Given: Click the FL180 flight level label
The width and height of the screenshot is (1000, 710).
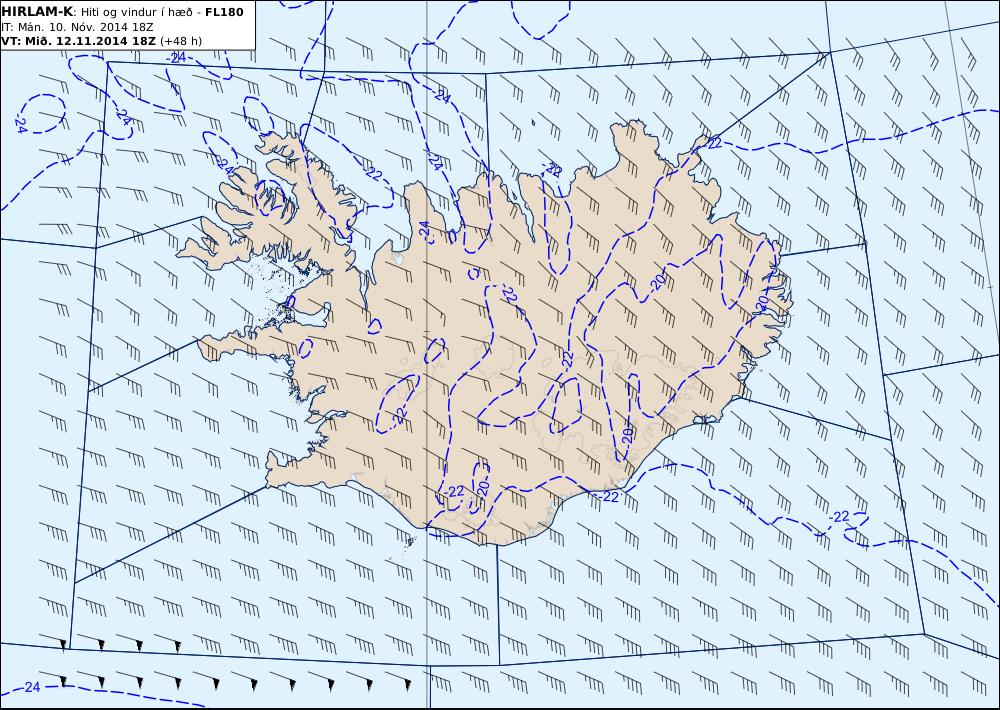Looking at the screenshot, I should coord(224,12).
